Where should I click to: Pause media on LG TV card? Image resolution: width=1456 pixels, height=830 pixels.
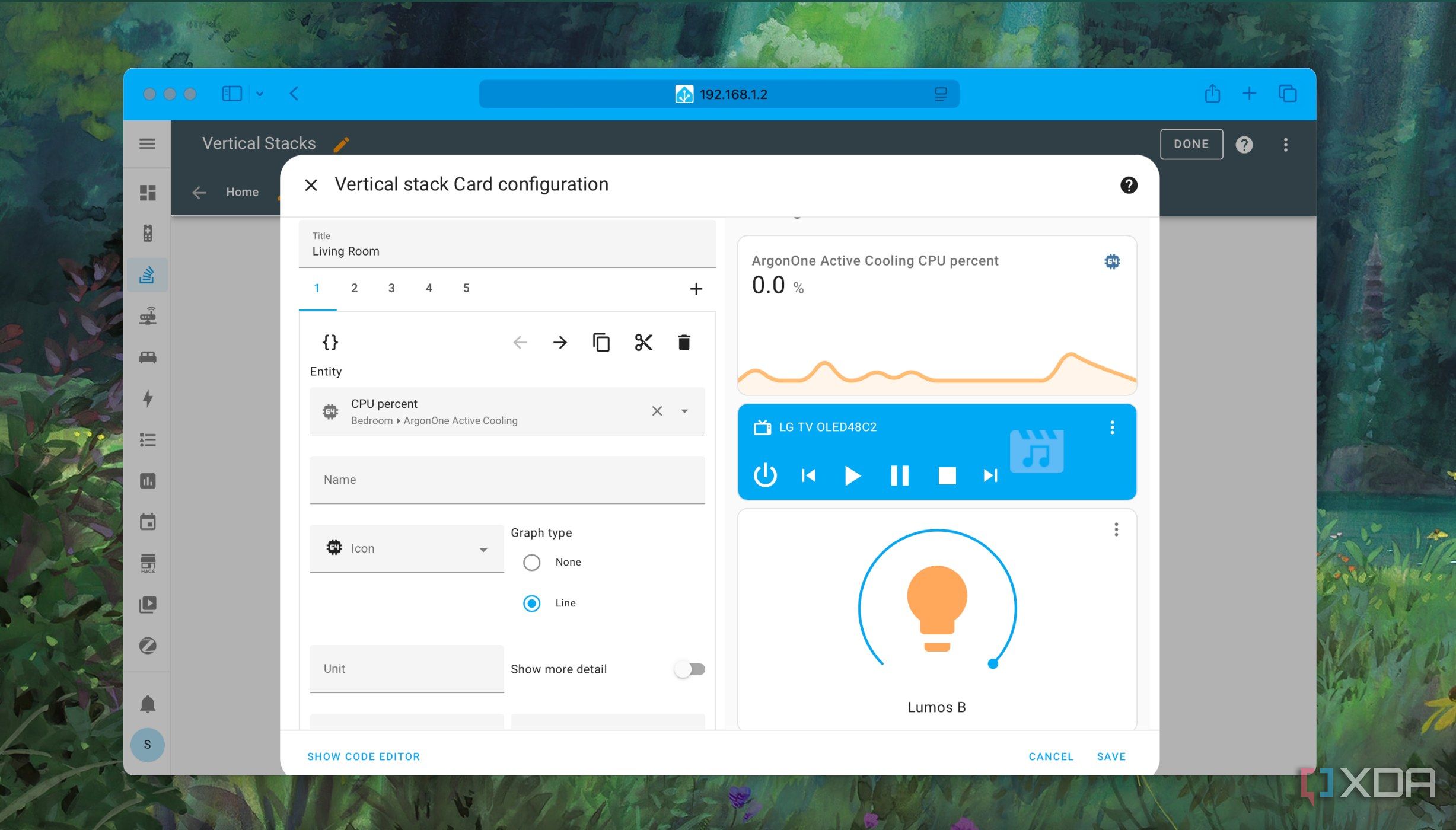point(899,475)
